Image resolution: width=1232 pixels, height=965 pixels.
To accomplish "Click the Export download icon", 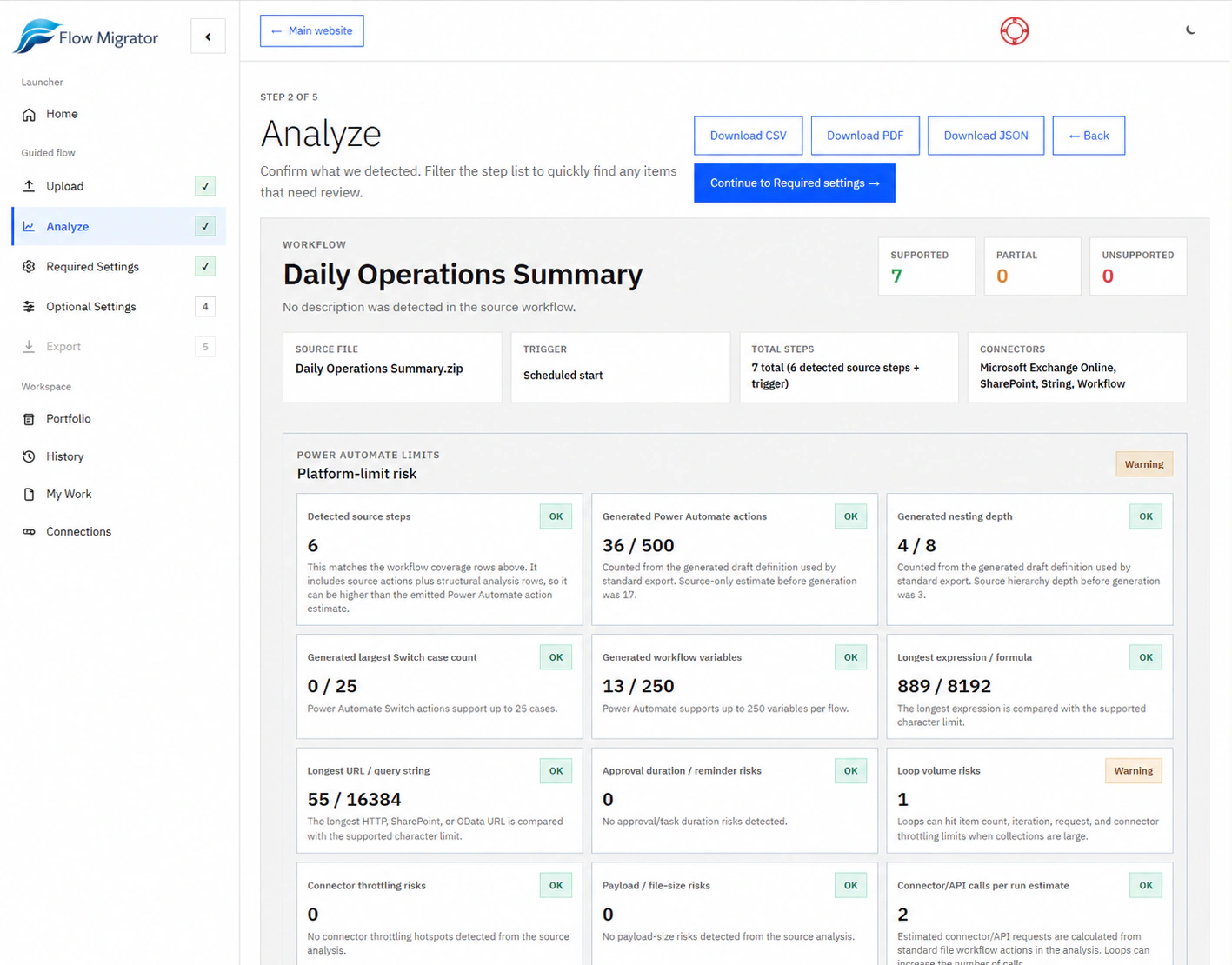I will tap(29, 346).
